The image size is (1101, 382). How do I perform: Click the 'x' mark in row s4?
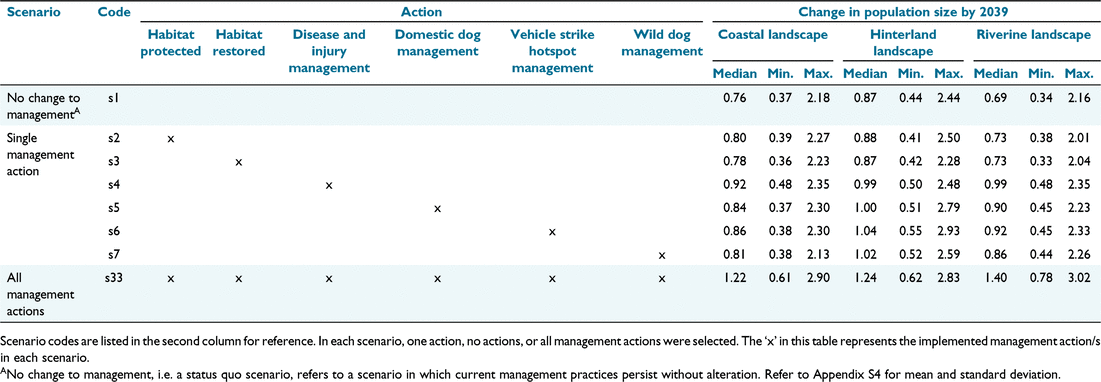coord(328,186)
